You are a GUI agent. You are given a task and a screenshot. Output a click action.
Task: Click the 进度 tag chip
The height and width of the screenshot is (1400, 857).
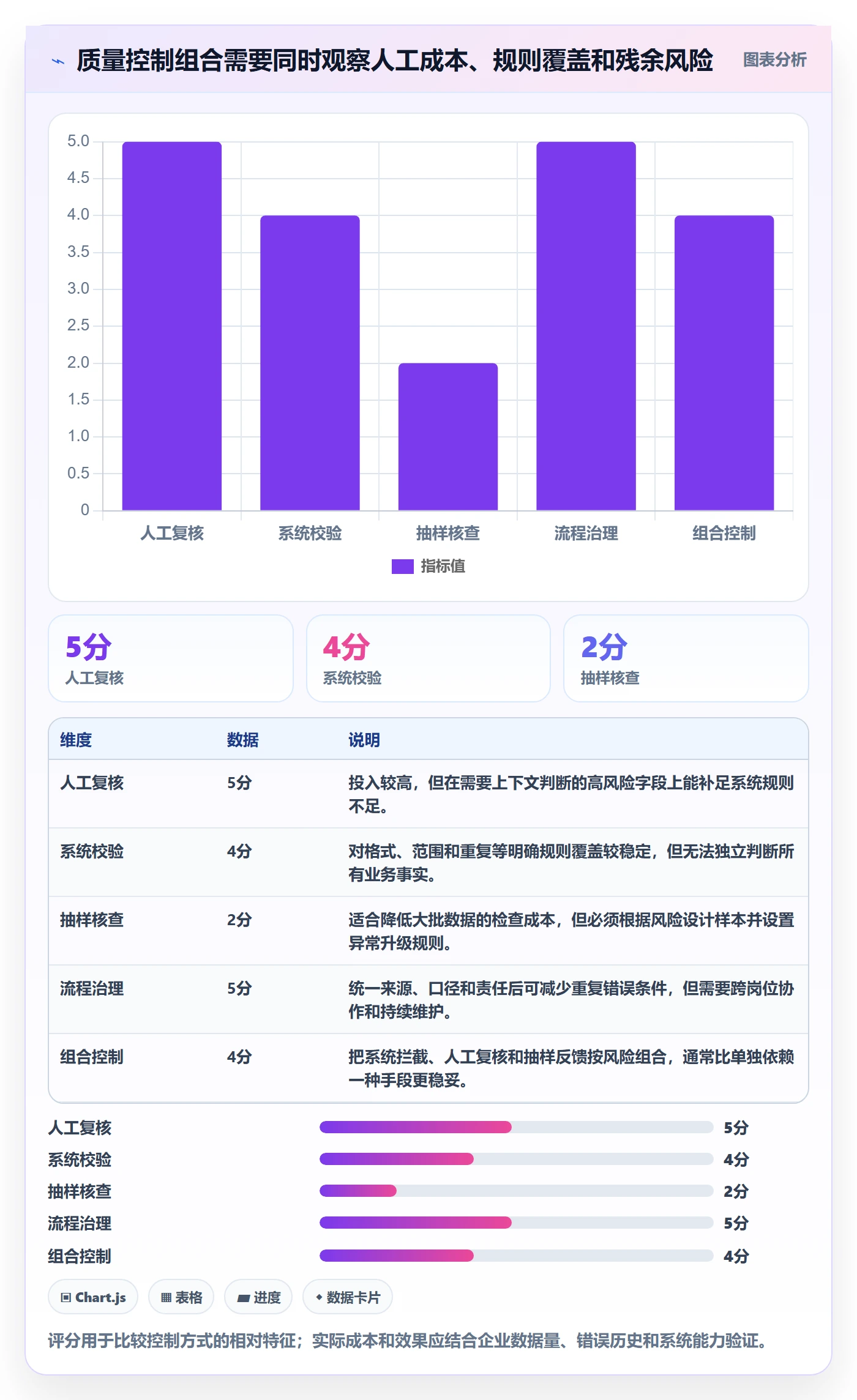coord(258,1297)
